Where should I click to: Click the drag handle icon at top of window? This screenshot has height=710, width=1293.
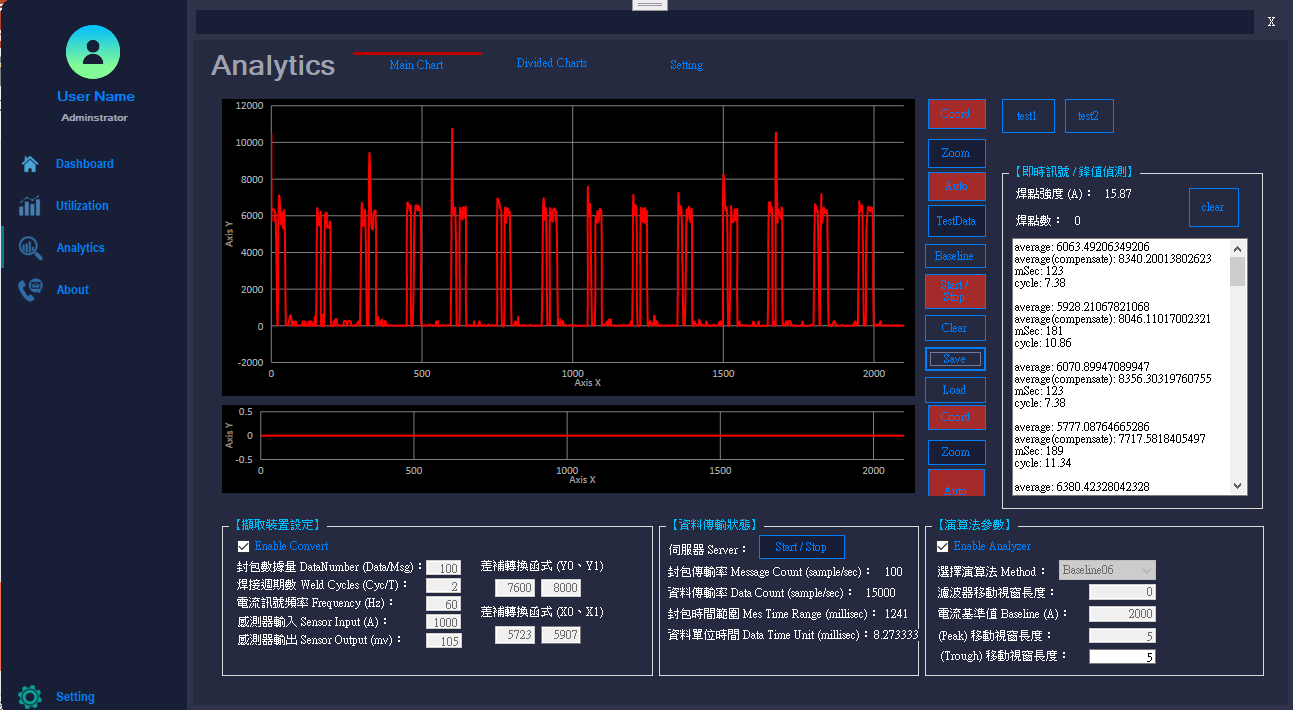[650, 4]
